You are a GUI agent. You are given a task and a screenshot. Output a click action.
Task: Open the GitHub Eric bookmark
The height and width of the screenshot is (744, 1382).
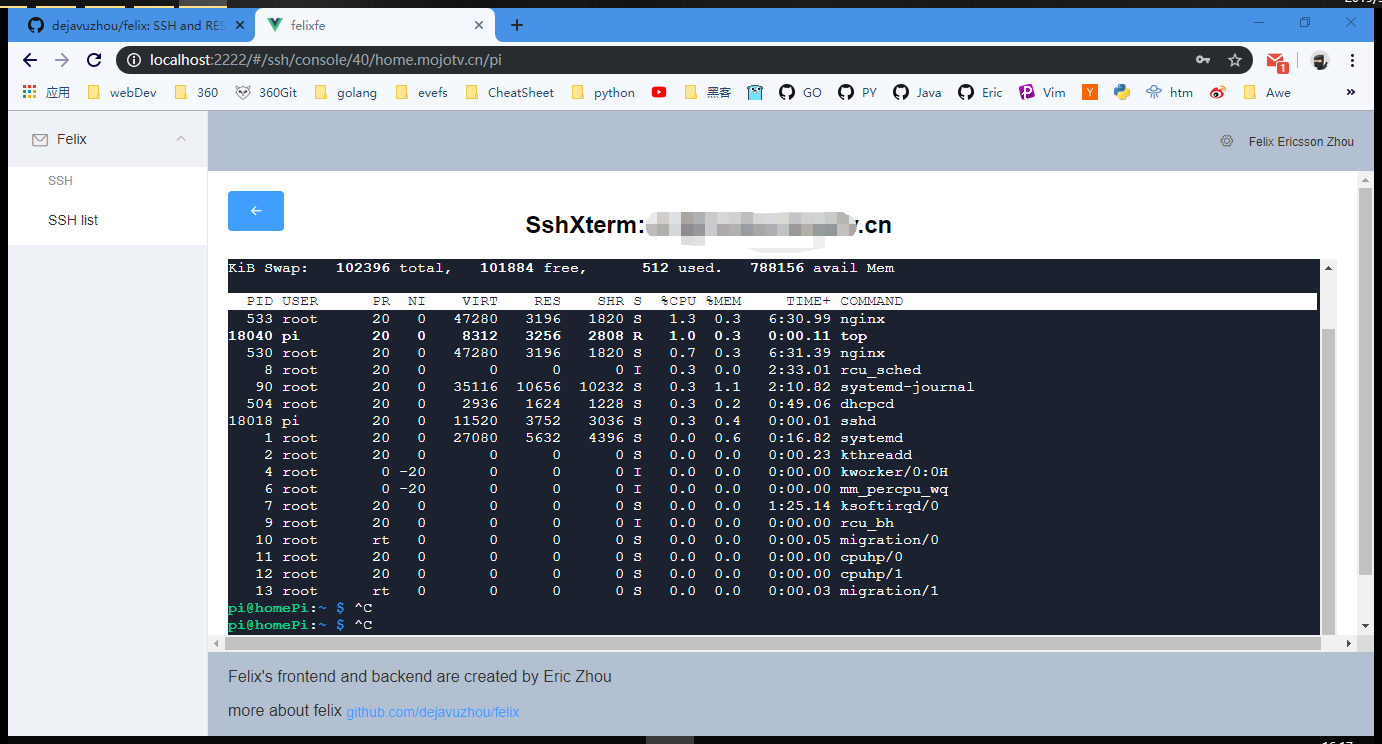click(980, 92)
